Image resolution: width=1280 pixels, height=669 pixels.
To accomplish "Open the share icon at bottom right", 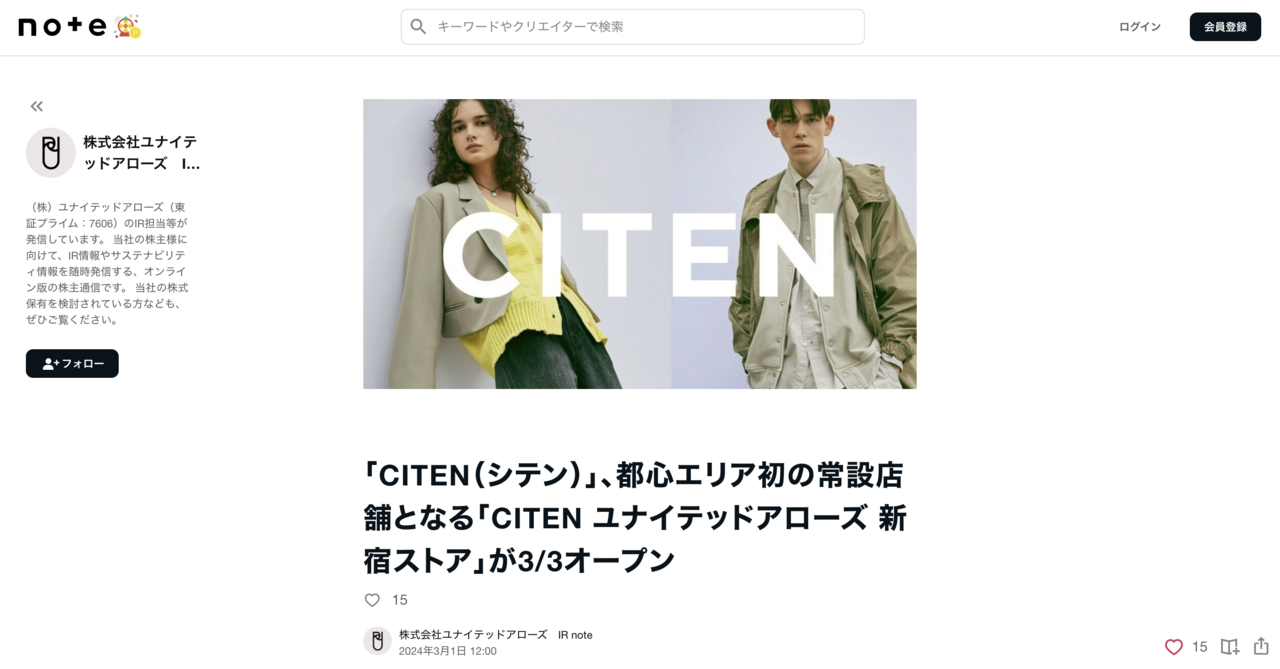I will [1261, 647].
